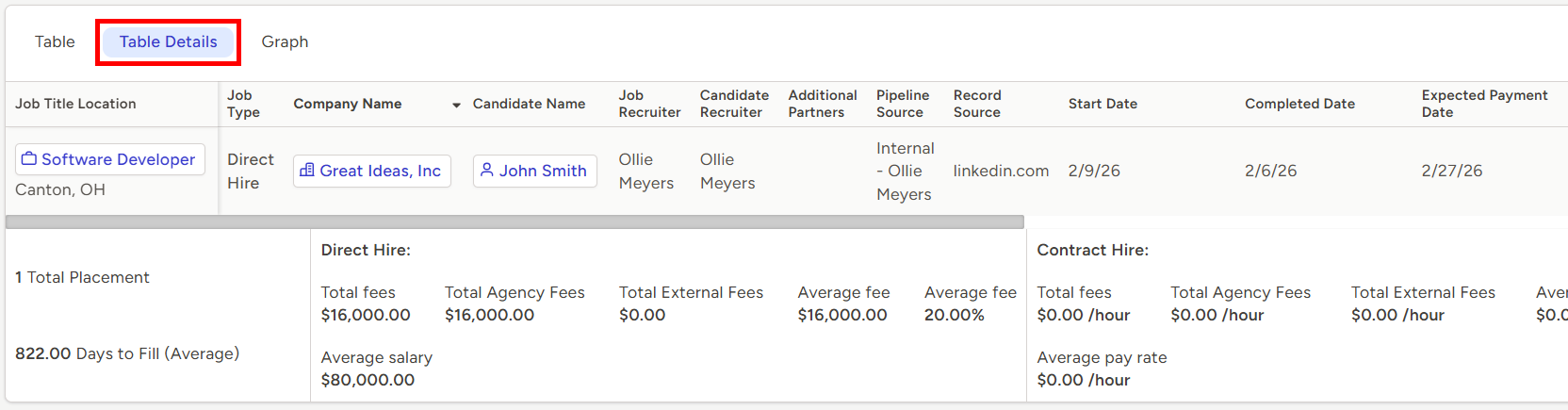Select the Expected Payment Date column header
The image size is (1568, 410).
pos(1484,104)
